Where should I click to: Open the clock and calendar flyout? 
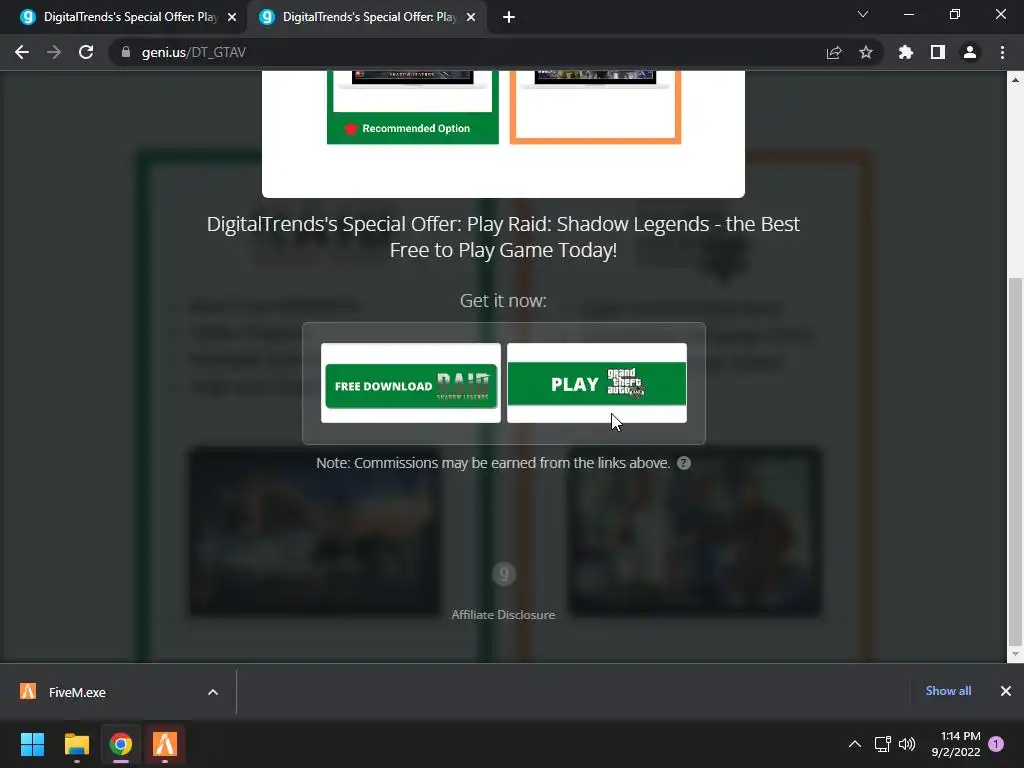click(x=956, y=744)
